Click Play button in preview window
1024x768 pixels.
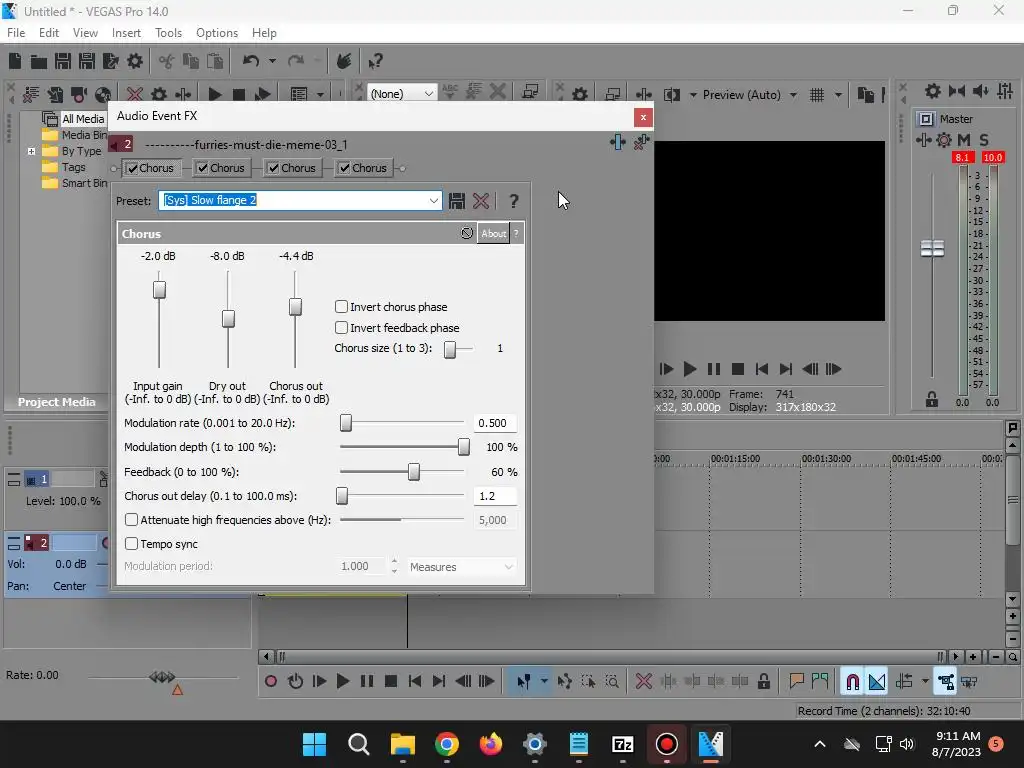pos(690,369)
